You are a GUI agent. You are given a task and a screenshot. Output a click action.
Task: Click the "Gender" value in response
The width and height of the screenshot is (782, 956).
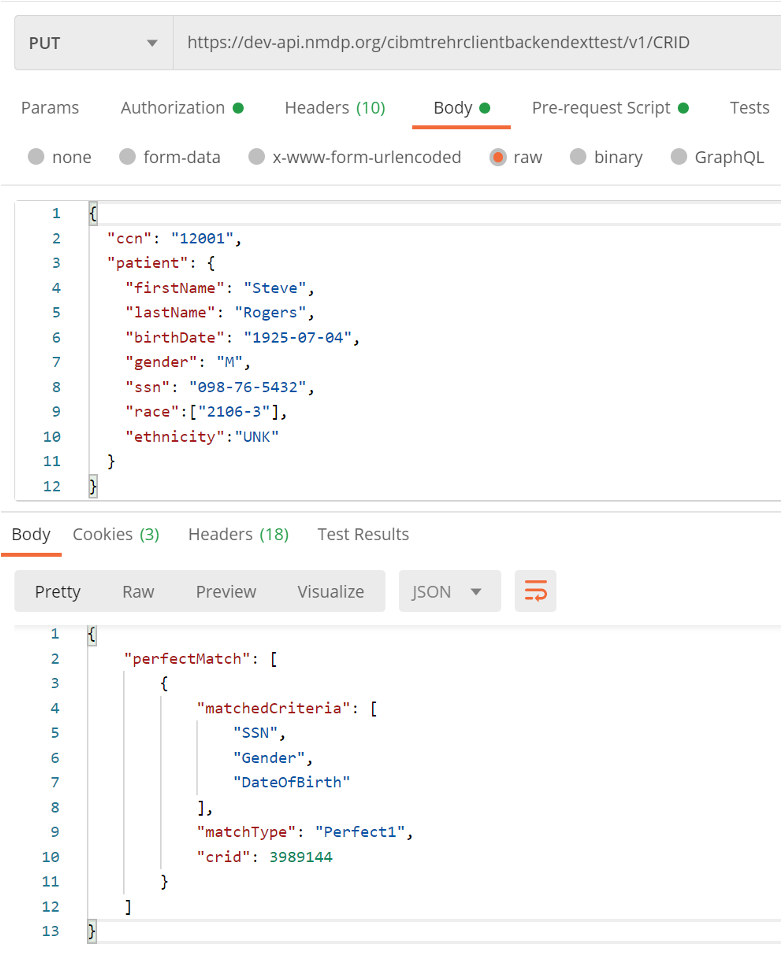(x=269, y=758)
